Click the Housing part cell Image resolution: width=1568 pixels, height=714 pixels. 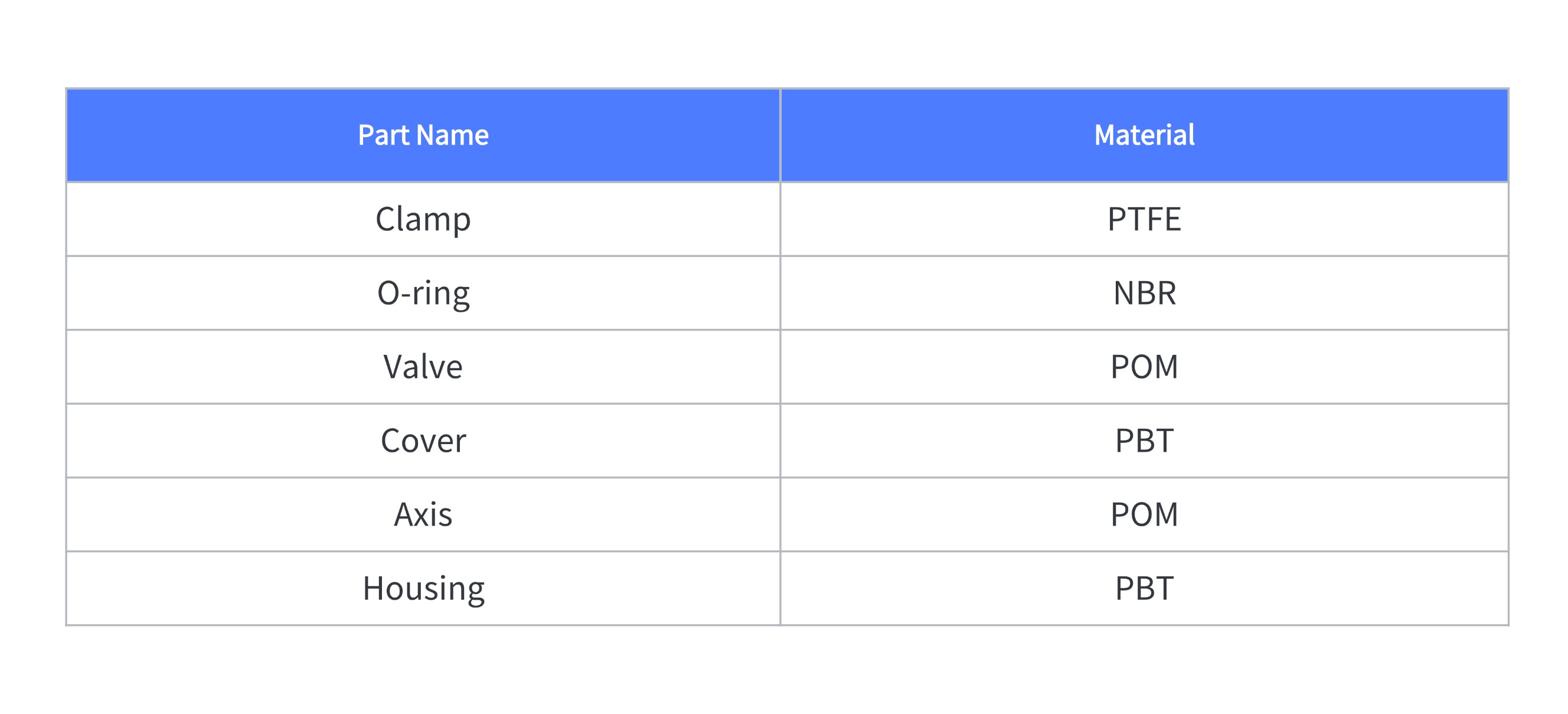(423, 589)
